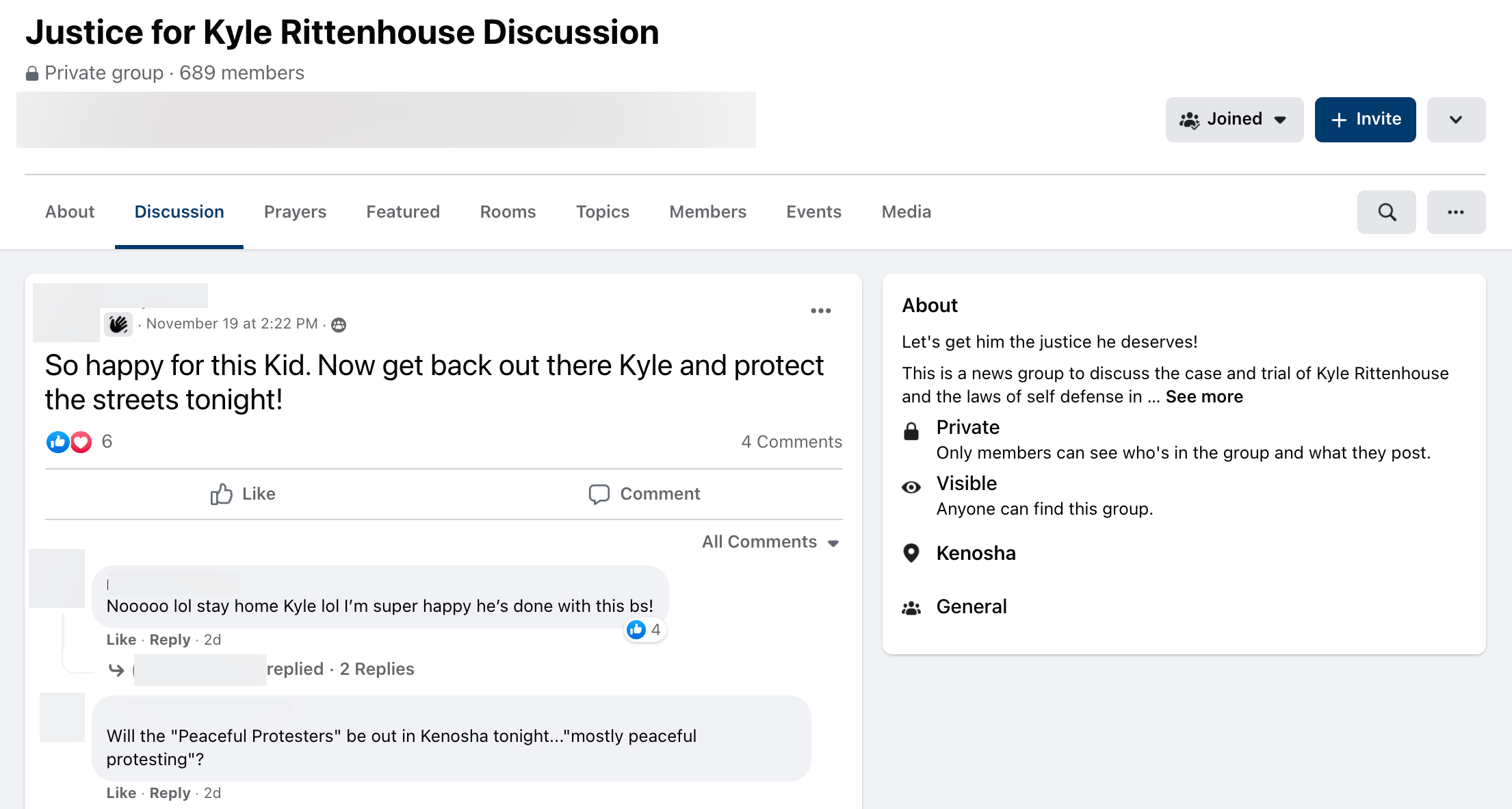1512x809 pixels.
Task: Click the waving hand badge icon
Action: pos(118,324)
